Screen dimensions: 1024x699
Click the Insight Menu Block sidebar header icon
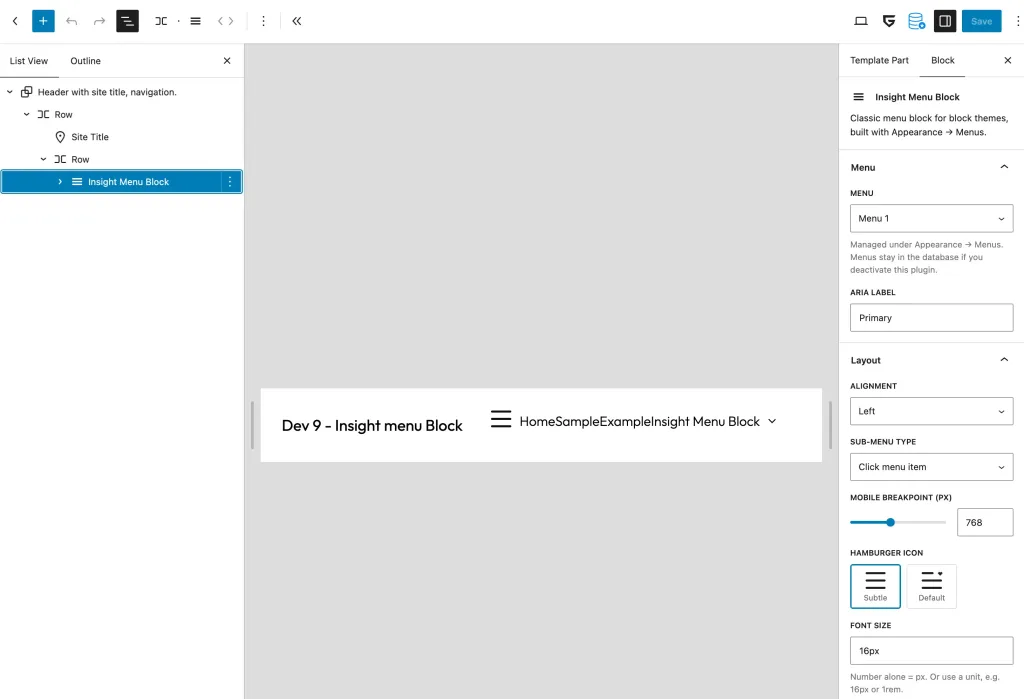coord(858,97)
